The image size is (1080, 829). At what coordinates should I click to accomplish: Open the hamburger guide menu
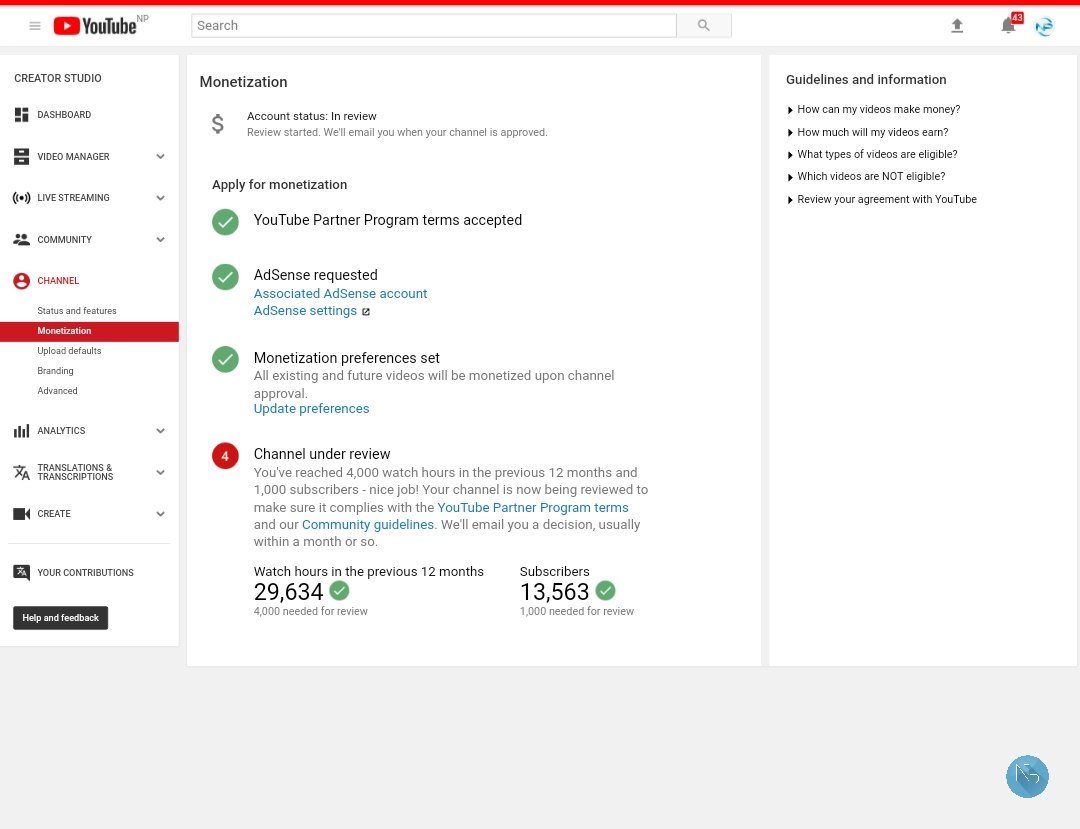[x=34, y=26]
